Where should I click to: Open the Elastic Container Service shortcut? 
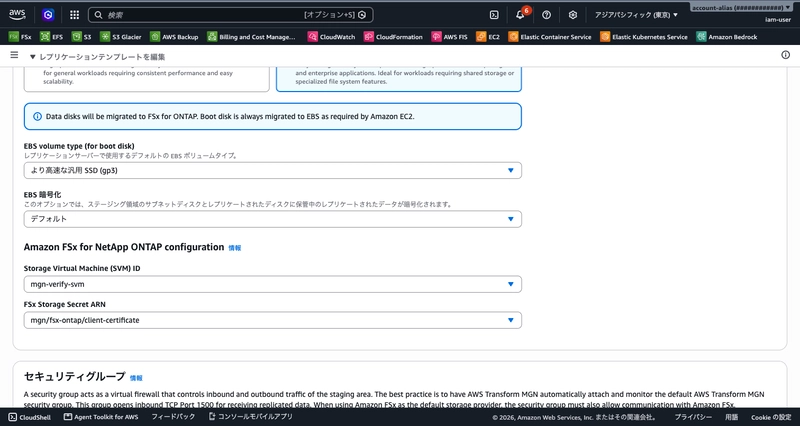coord(550,37)
